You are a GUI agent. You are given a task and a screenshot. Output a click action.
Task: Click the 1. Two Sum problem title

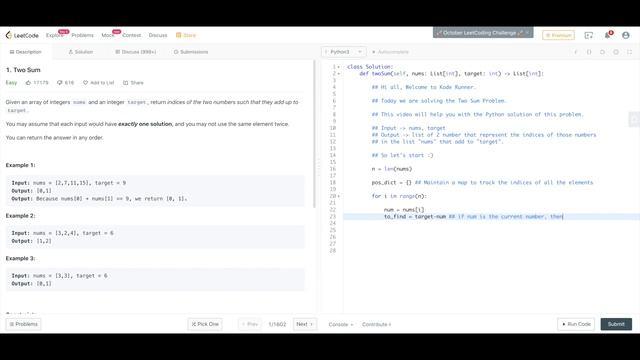coord(23,70)
